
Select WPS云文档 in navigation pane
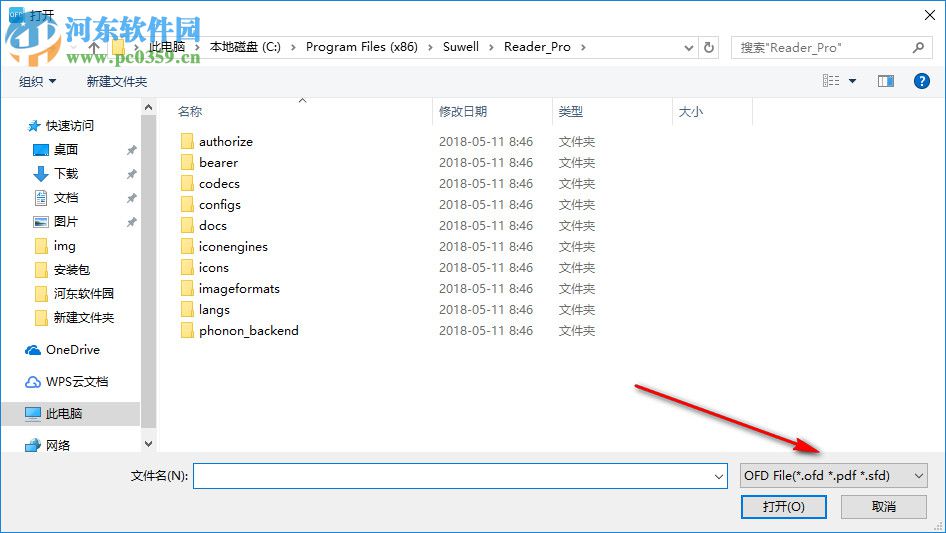(x=77, y=381)
